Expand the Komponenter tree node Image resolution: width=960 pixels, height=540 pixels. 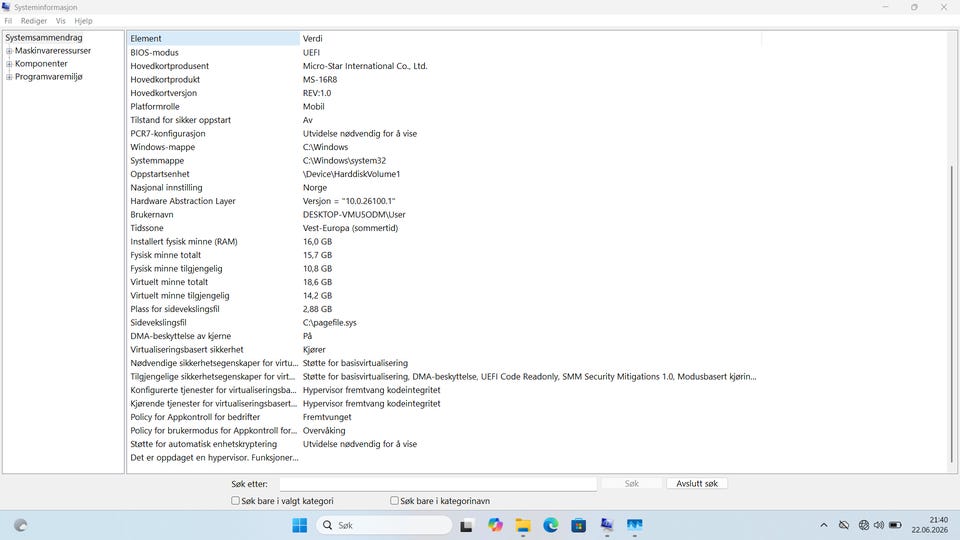tap(9, 64)
